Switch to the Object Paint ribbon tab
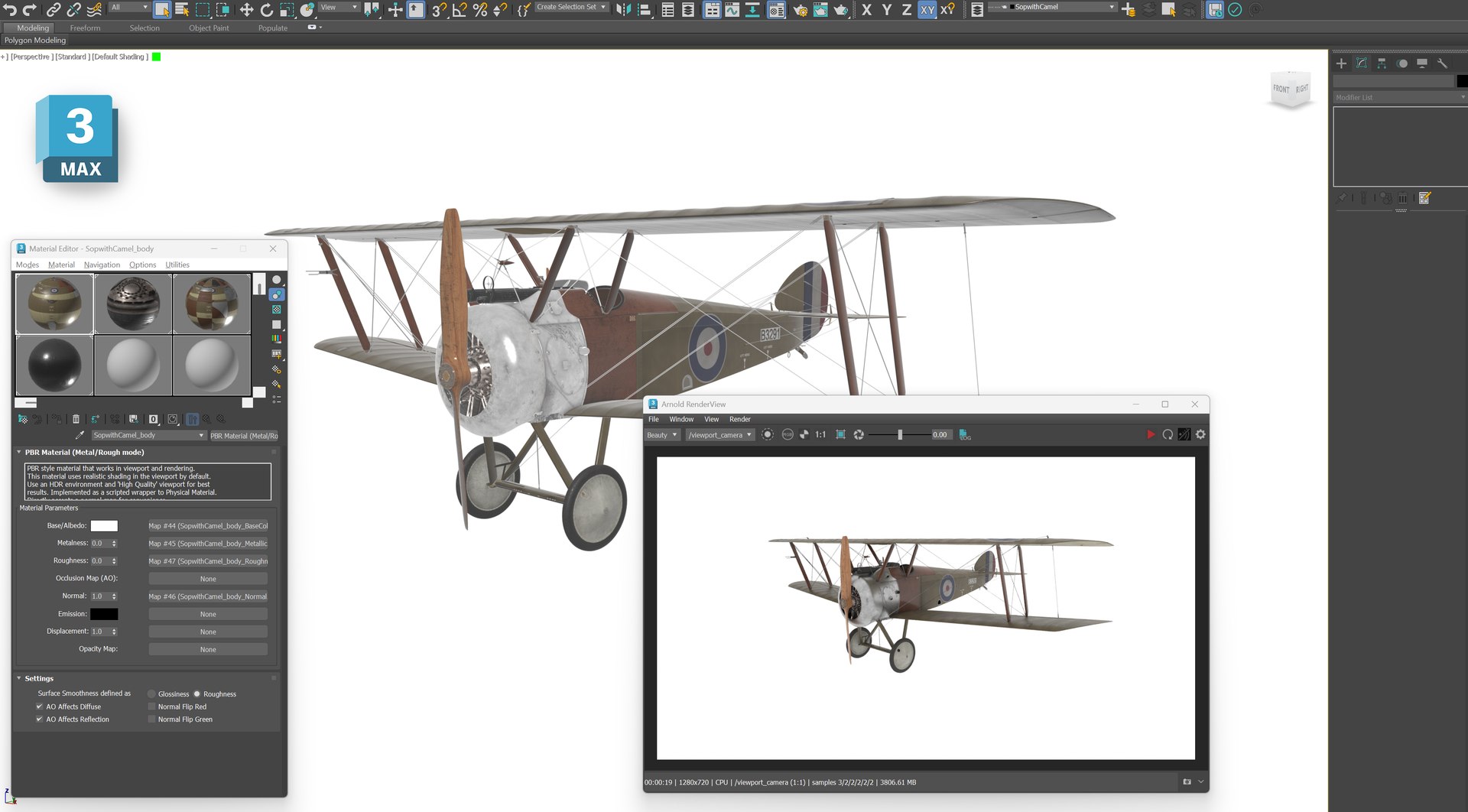 coord(209,28)
